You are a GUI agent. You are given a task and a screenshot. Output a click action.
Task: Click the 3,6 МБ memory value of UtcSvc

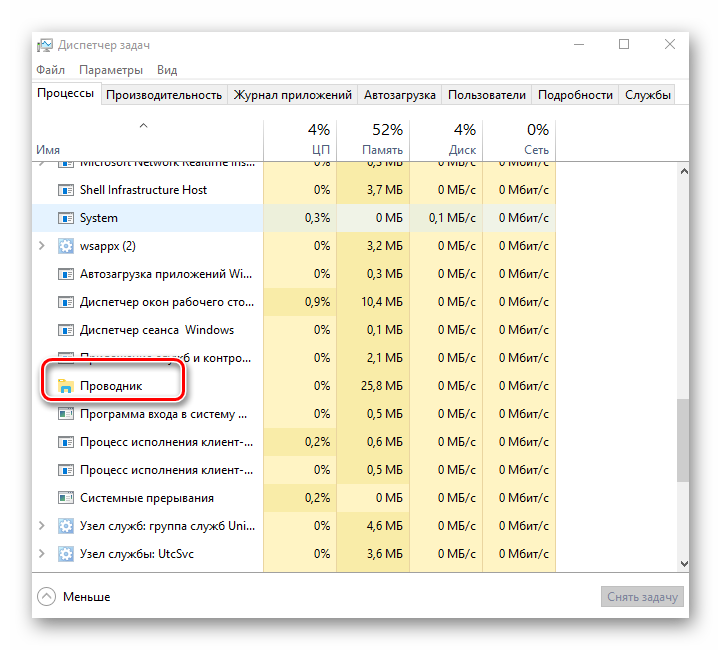pyautogui.click(x=384, y=554)
